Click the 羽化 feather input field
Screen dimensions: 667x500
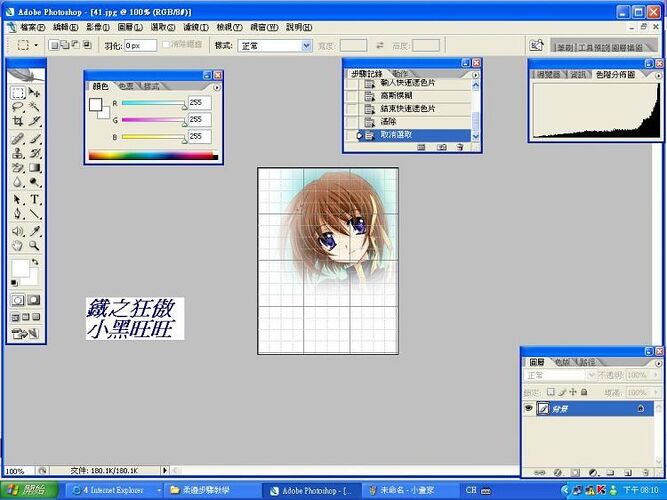[x=139, y=45]
